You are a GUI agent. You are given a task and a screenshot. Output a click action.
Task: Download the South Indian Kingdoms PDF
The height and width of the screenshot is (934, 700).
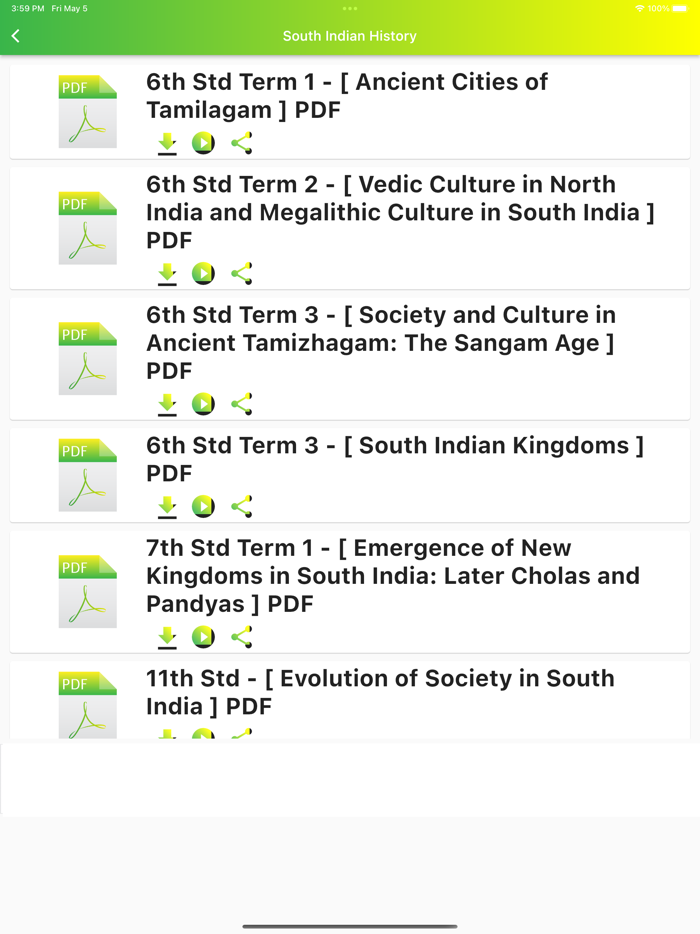[x=167, y=506]
